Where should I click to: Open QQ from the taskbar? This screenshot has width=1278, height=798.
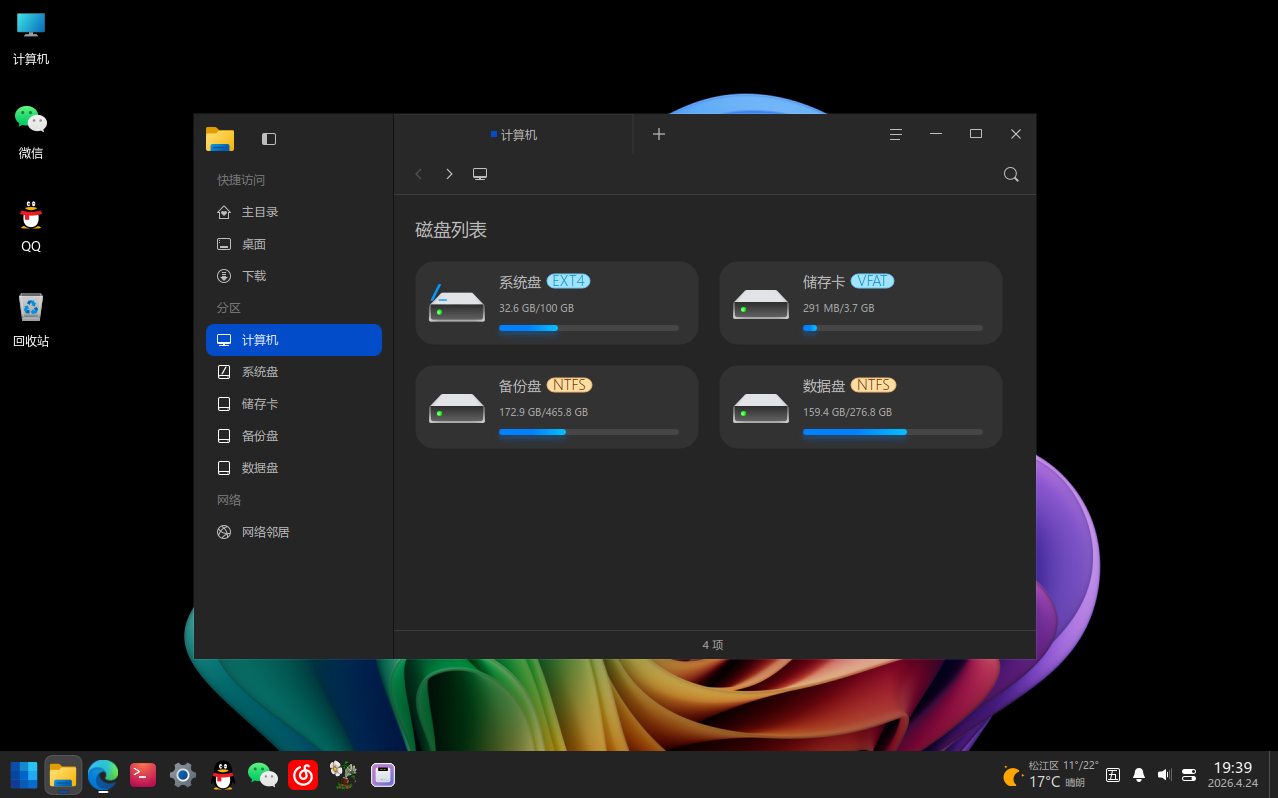click(x=223, y=775)
